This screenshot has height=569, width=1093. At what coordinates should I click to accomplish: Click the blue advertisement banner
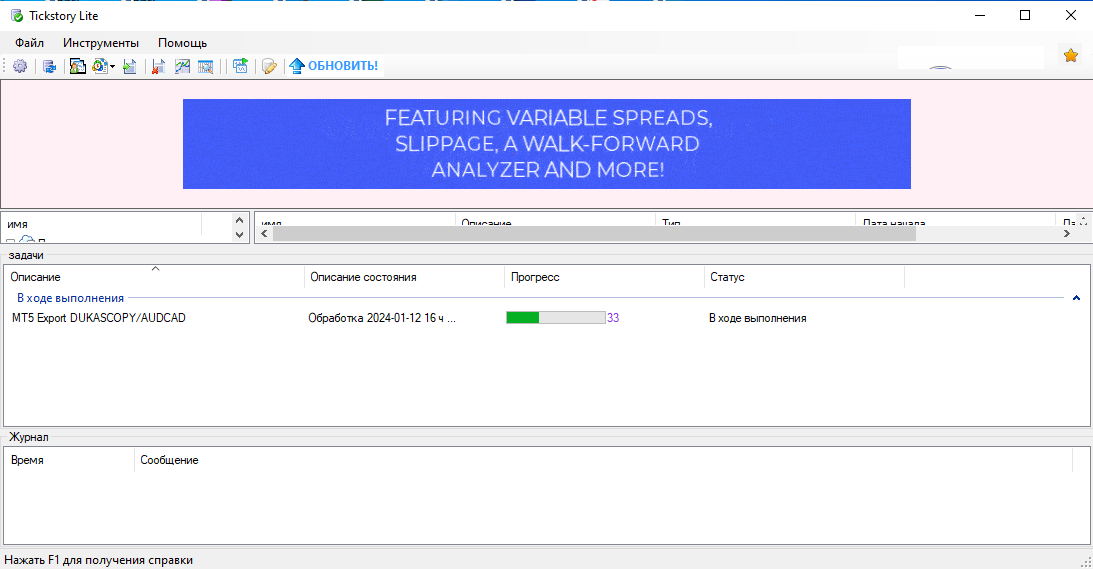click(x=546, y=144)
